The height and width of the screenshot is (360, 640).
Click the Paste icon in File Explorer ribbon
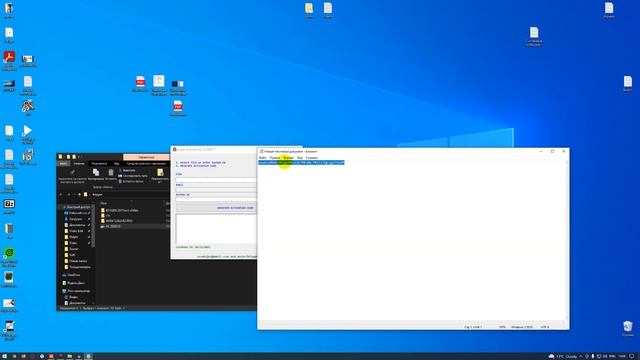(111, 173)
